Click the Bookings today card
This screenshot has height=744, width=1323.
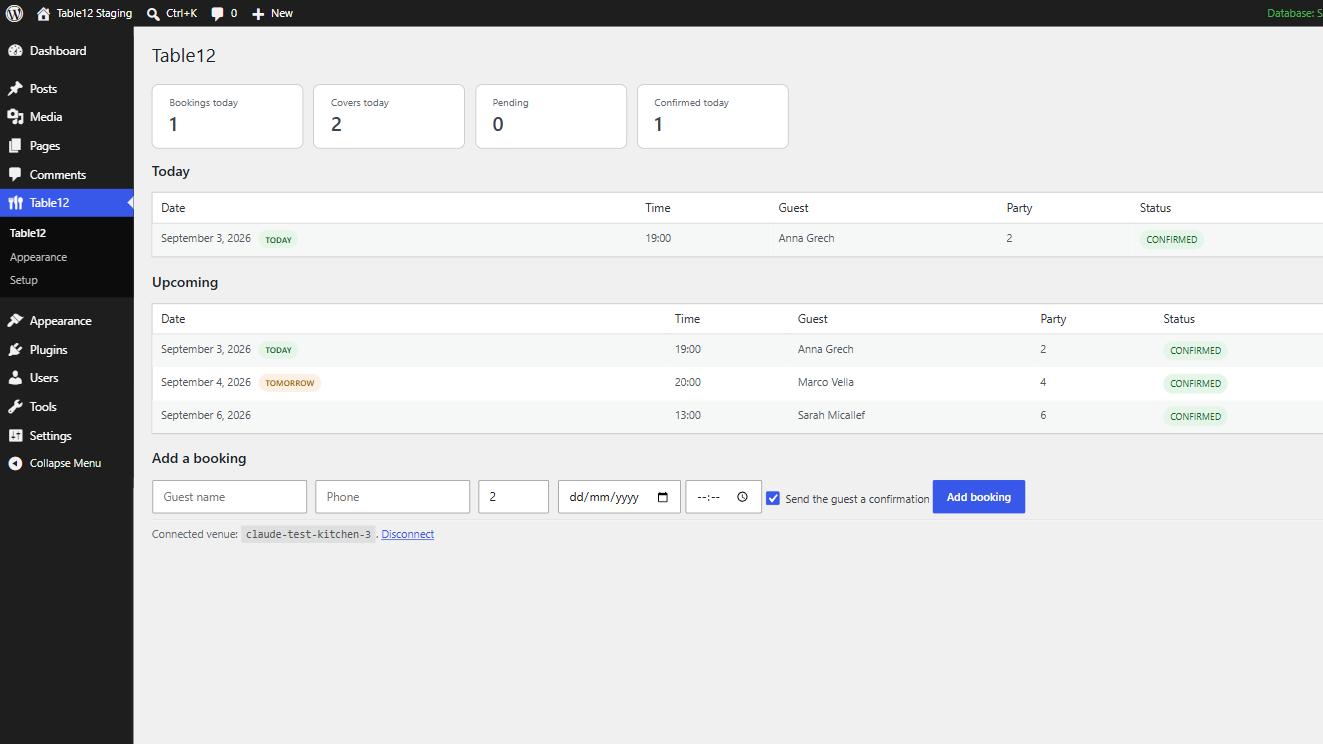point(227,116)
